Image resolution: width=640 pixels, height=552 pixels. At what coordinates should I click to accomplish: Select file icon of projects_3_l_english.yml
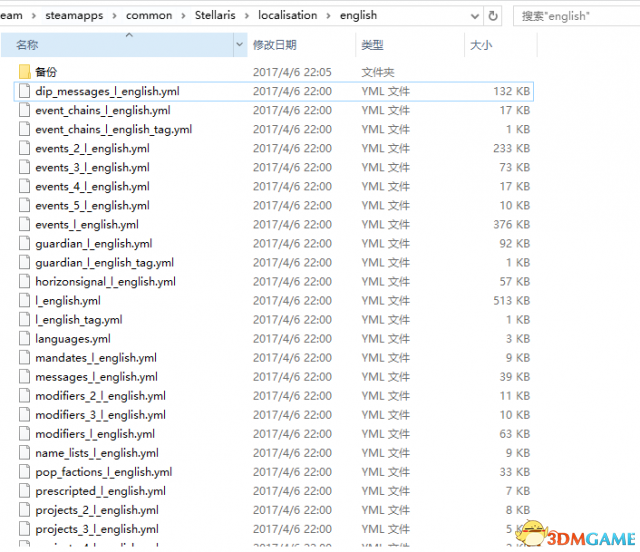coord(24,529)
